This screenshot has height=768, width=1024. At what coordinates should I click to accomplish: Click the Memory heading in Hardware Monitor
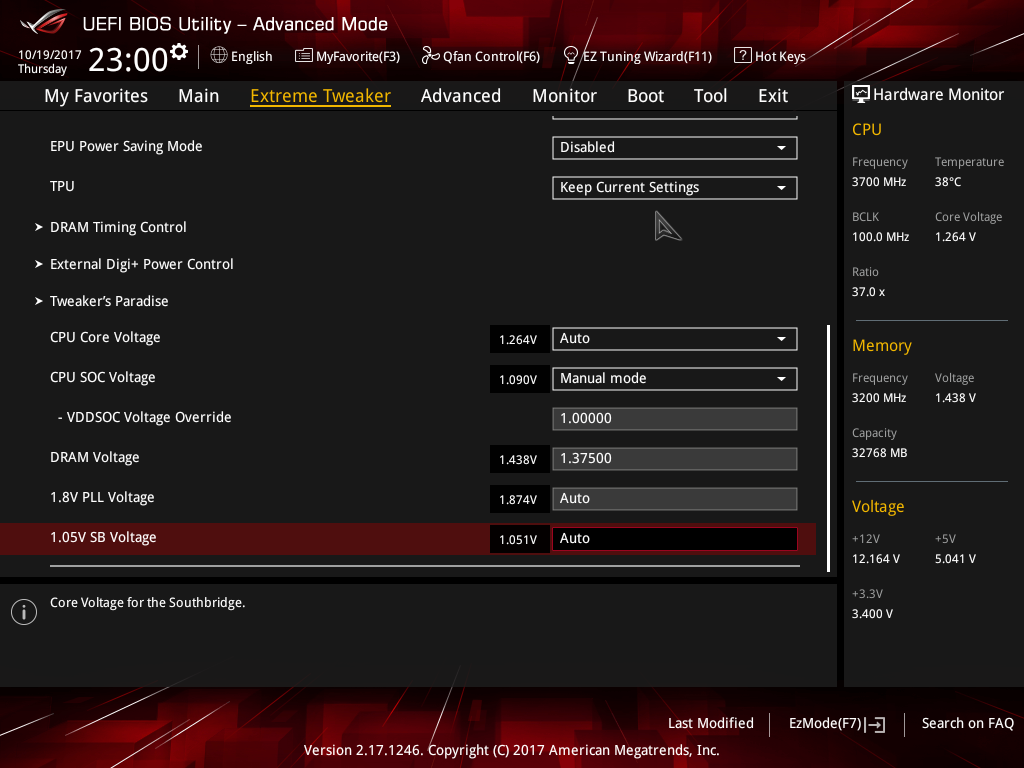pyautogui.click(x=882, y=345)
